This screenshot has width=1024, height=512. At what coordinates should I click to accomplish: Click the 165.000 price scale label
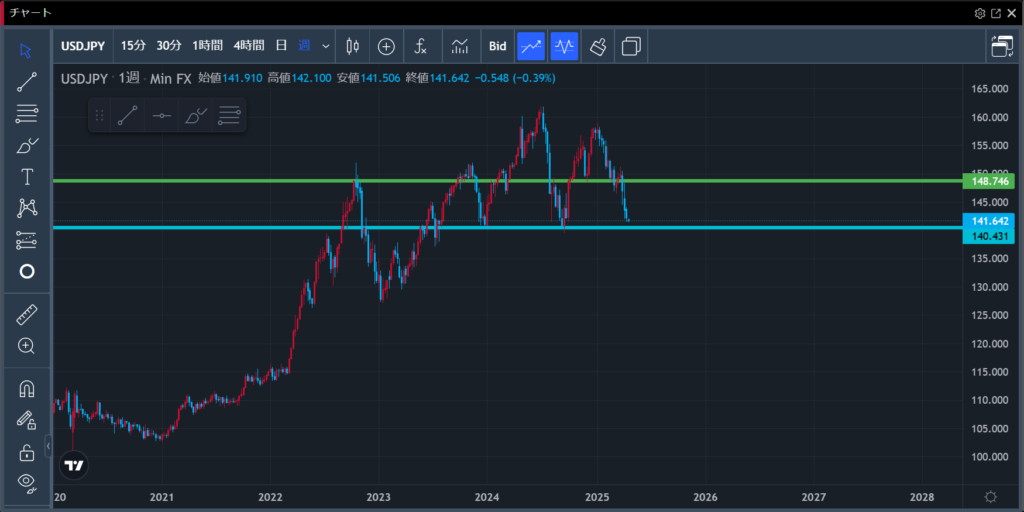[x=990, y=89]
